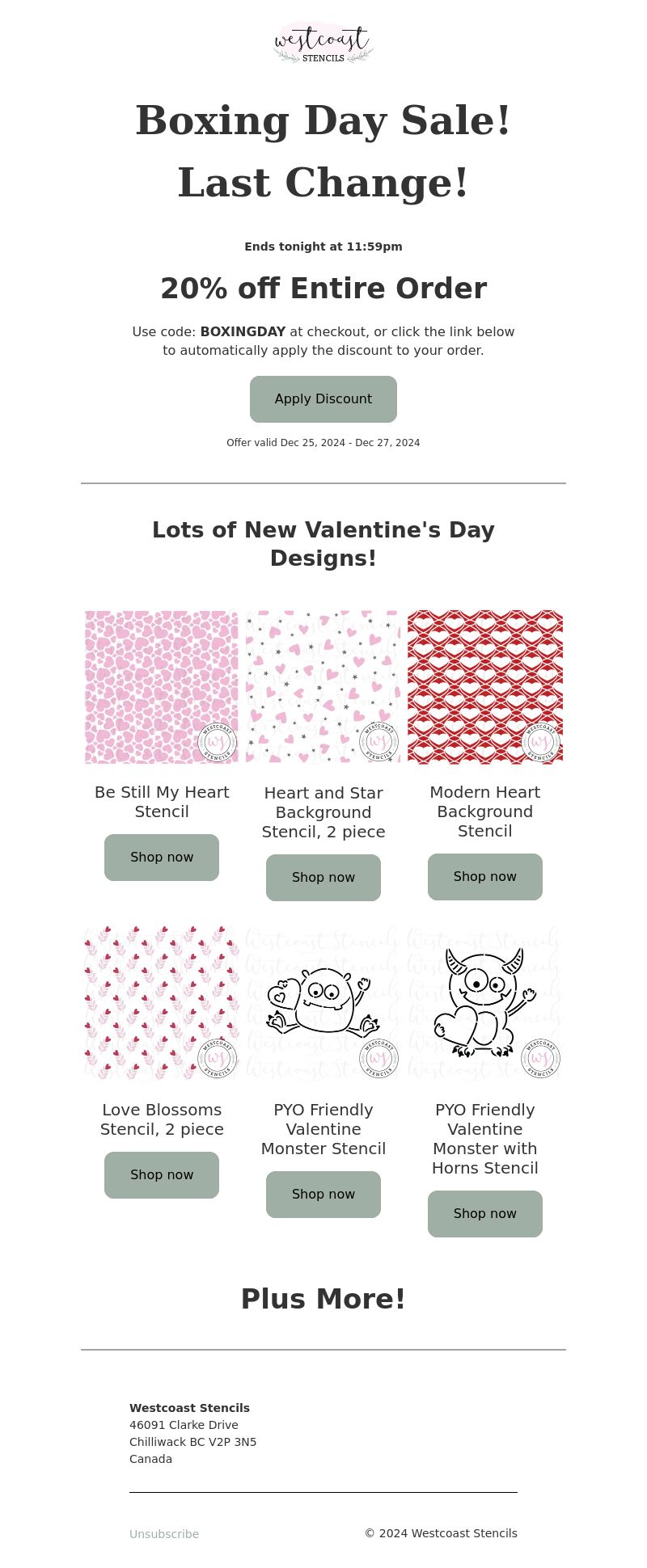The height and width of the screenshot is (1568, 647).
Task: Open the Be Still My Heart stencil image
Action: 162,687
